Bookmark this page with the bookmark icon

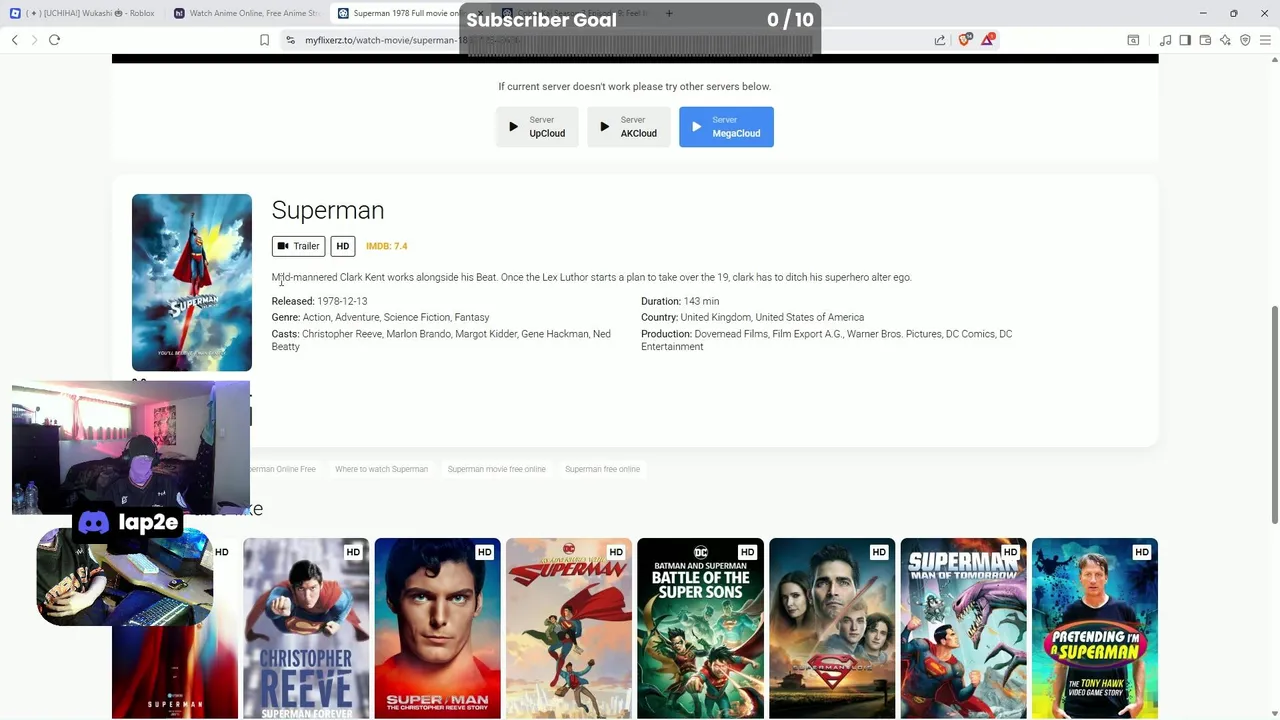[264, 40]
